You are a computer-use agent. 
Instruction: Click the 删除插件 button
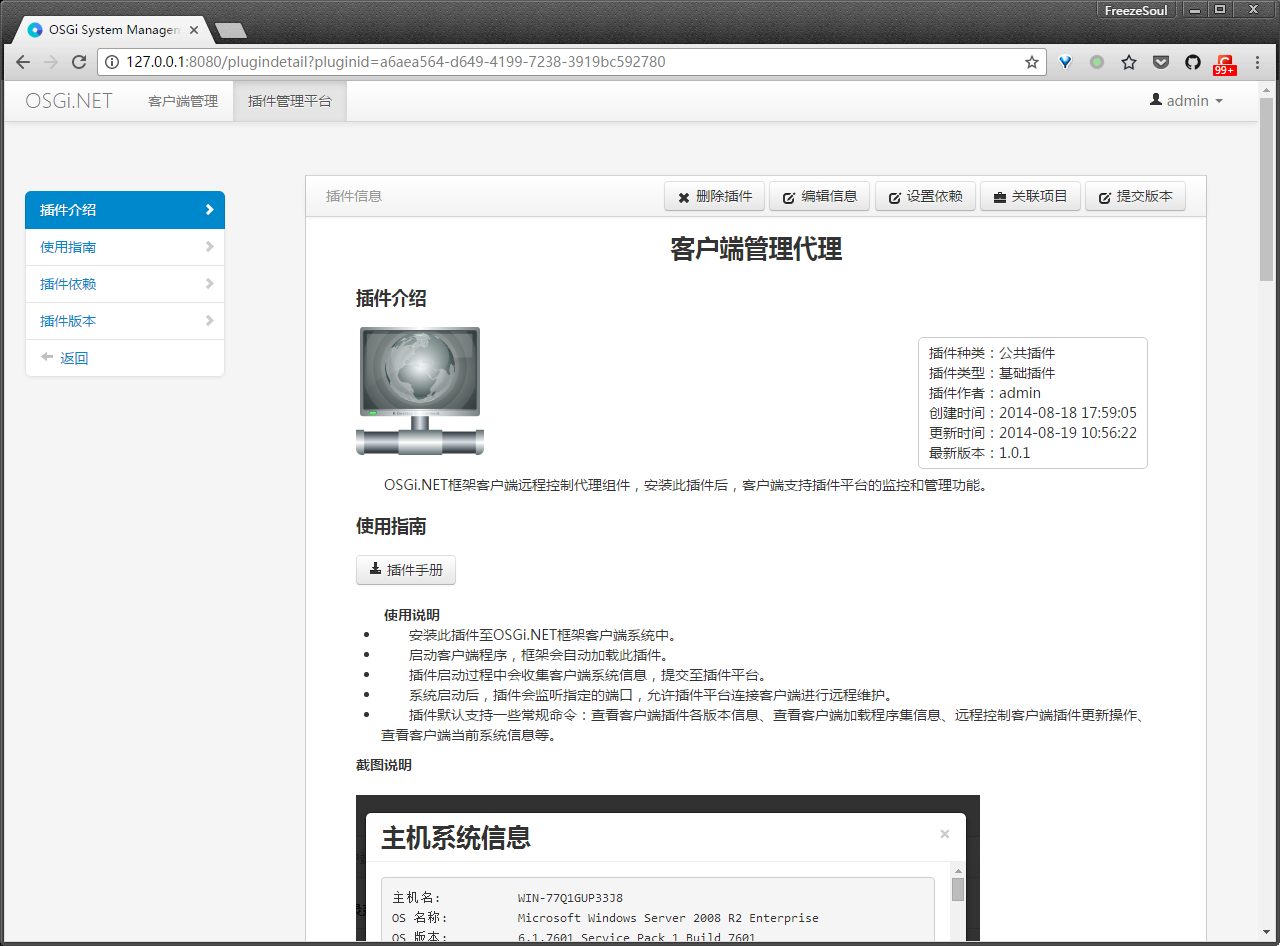click(714, 197)
